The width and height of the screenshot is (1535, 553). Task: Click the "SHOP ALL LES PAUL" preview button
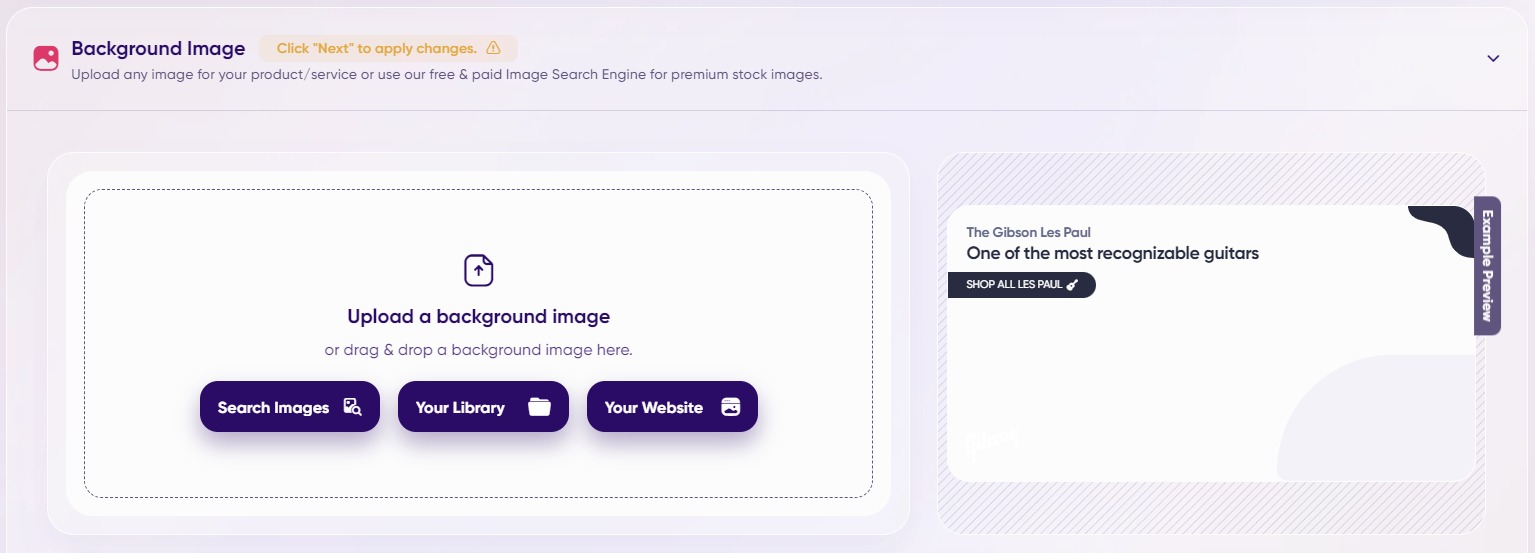pyautogui.click(x=1021, y=285)
